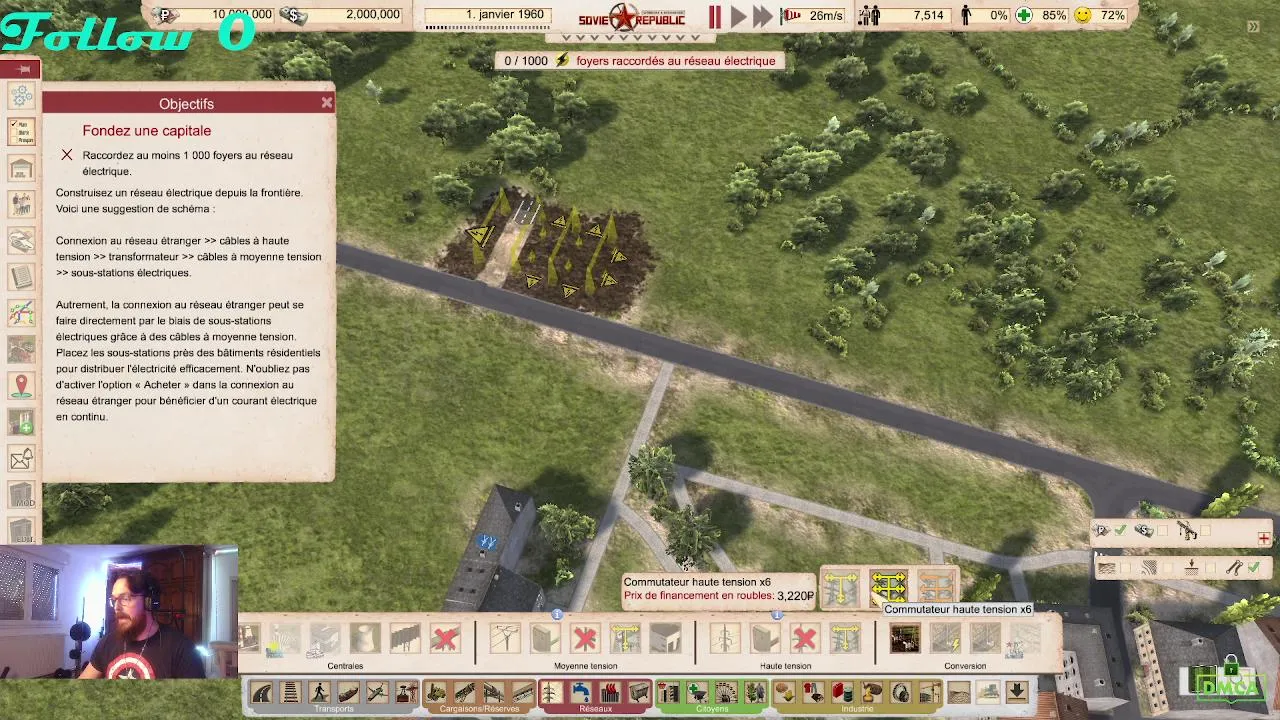1280x720 pixels.
Task: Choose the medium voltage transformer building
Action: click(x=545, y=638)
